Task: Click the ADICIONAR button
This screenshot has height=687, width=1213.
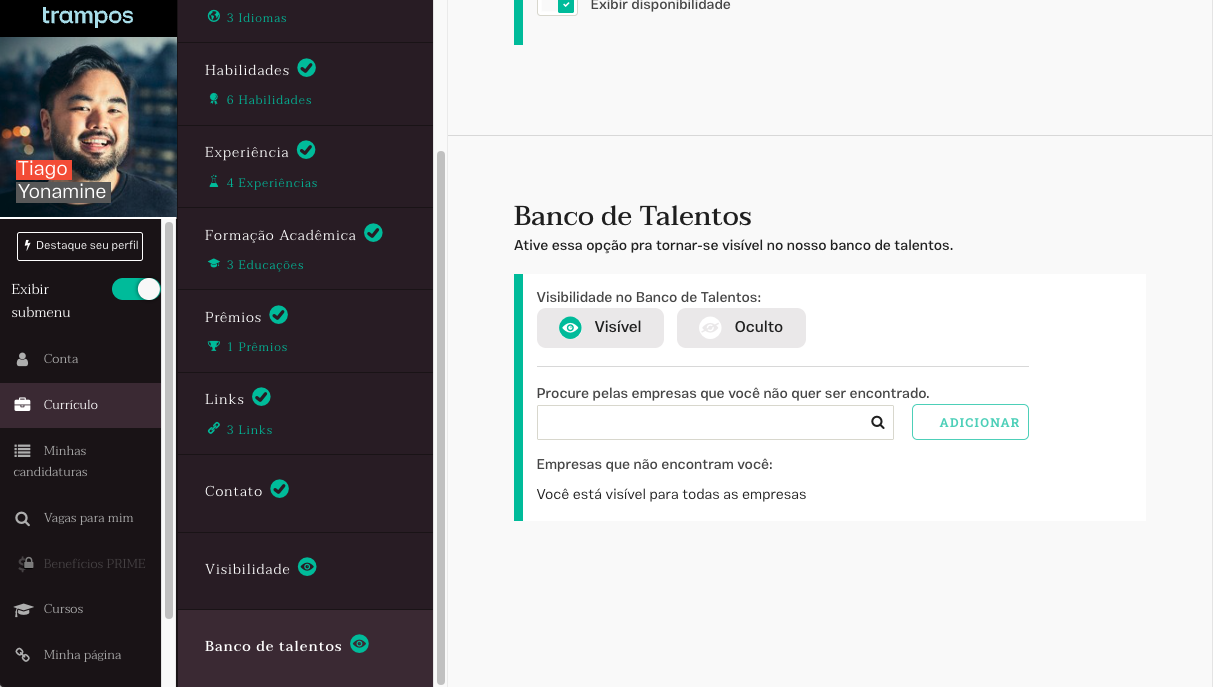Action: pyautogui.click(x=970, y=422)
